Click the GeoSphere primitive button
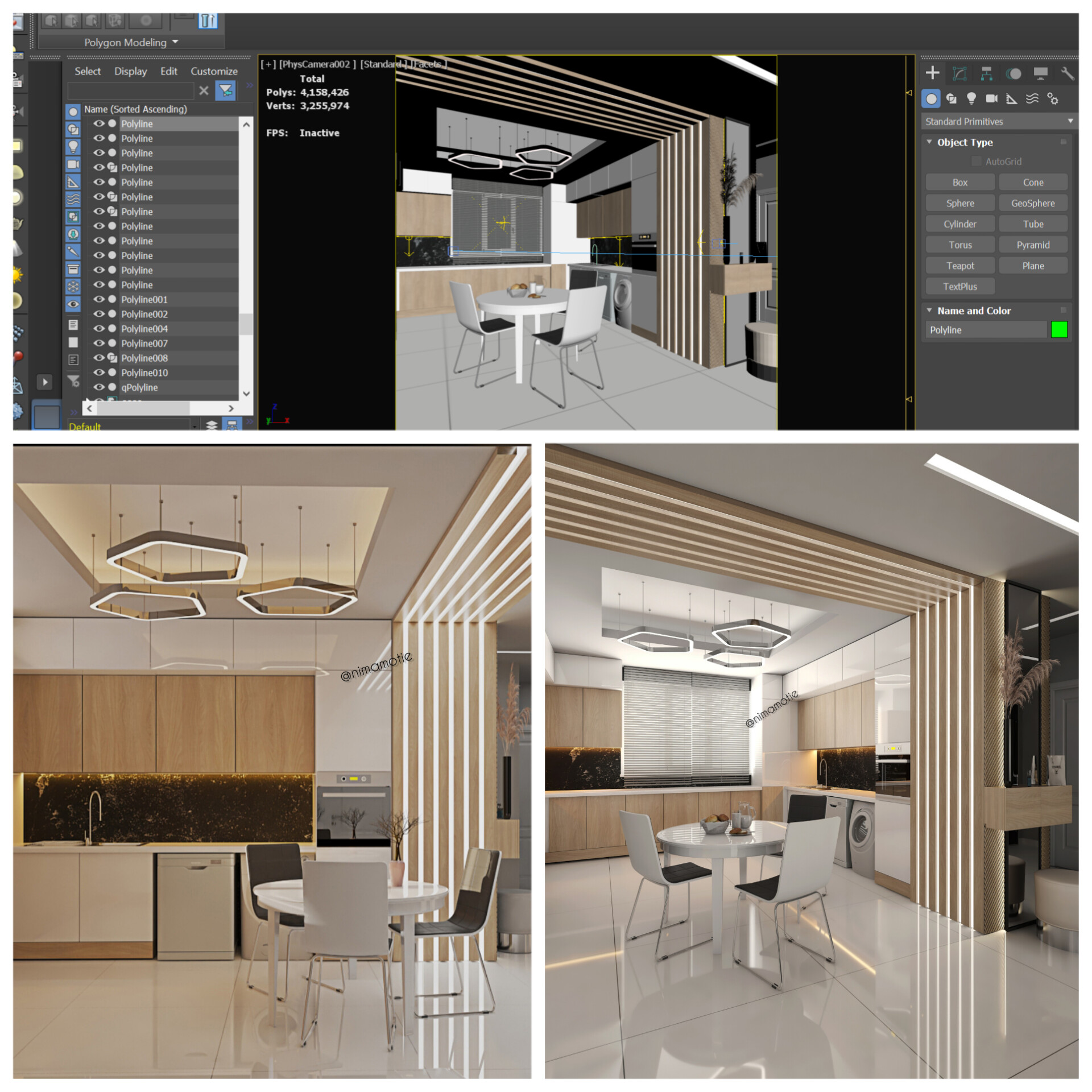 point(1032,203)
